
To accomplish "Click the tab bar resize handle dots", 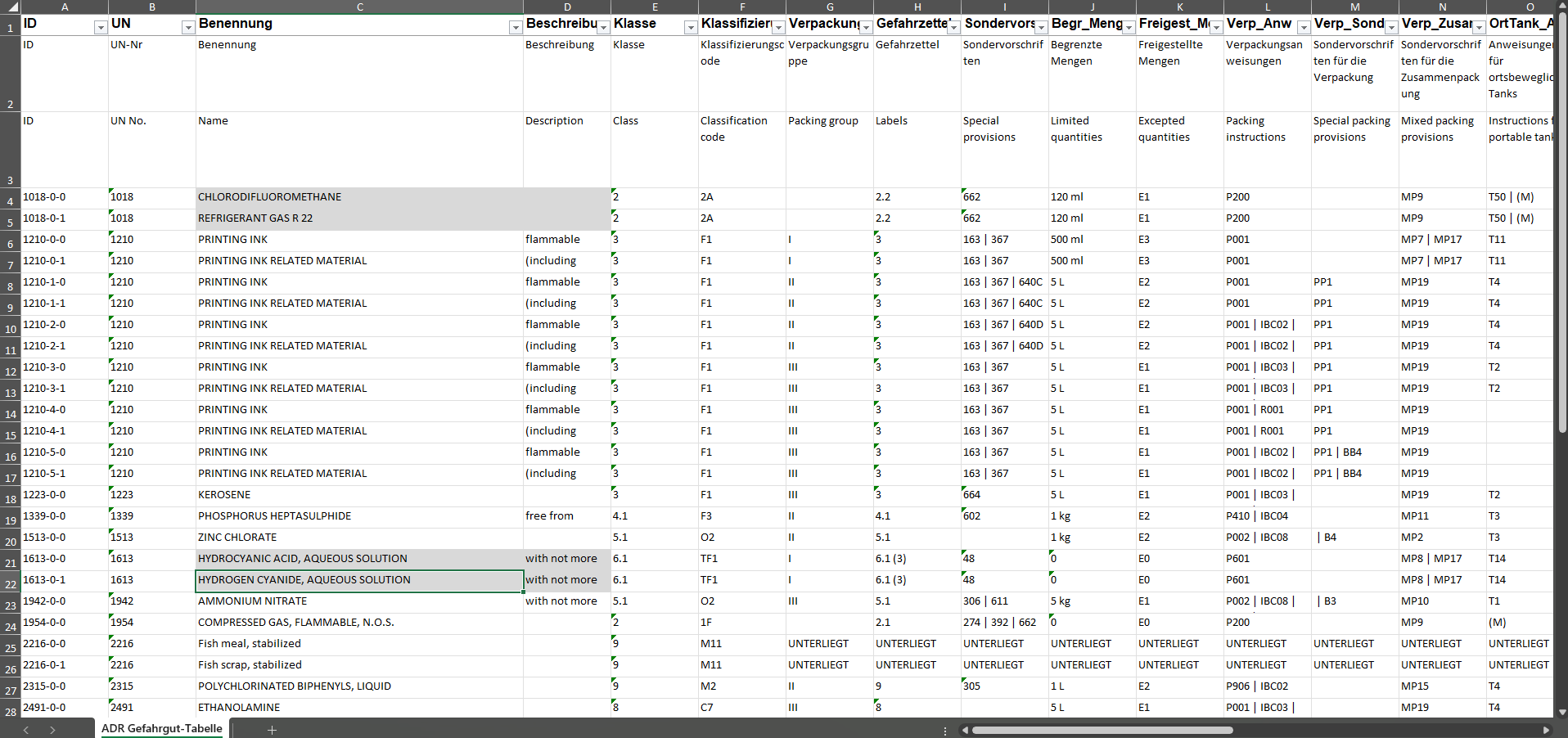I will 945,730.
